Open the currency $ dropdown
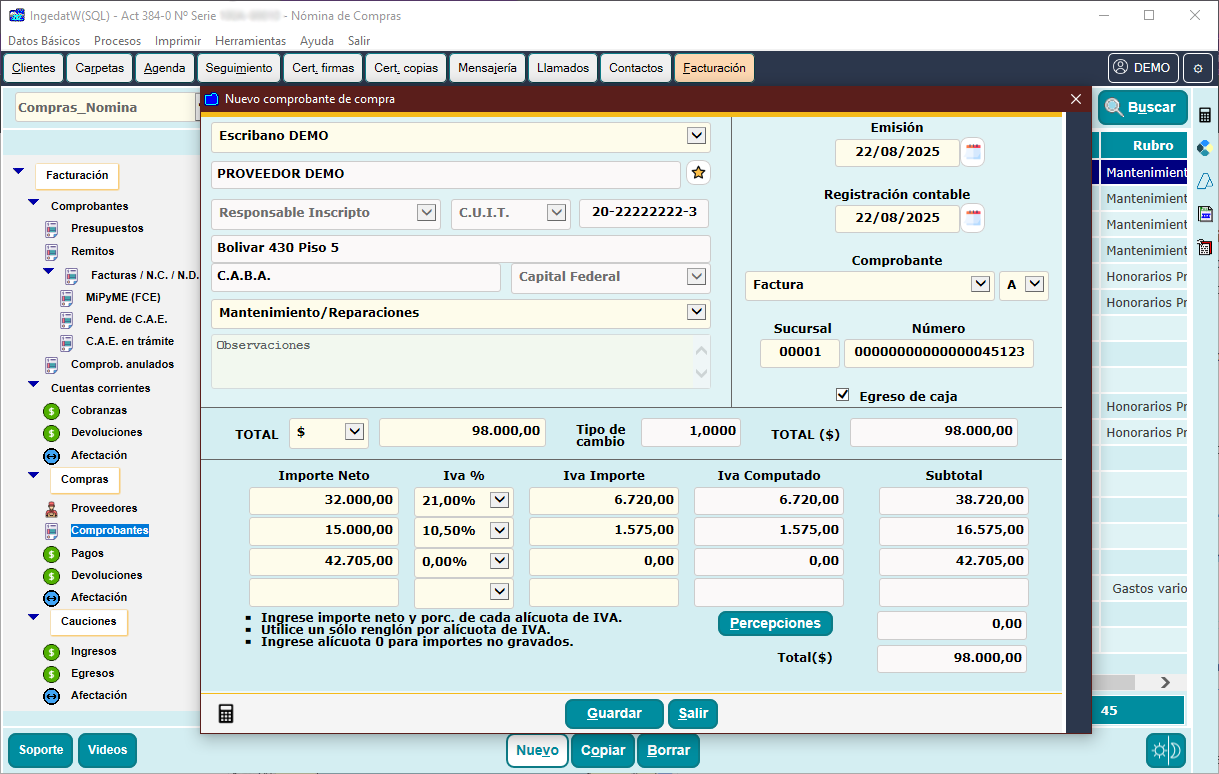Viewport: 1219px width, 774px height. tap(354, 431)
